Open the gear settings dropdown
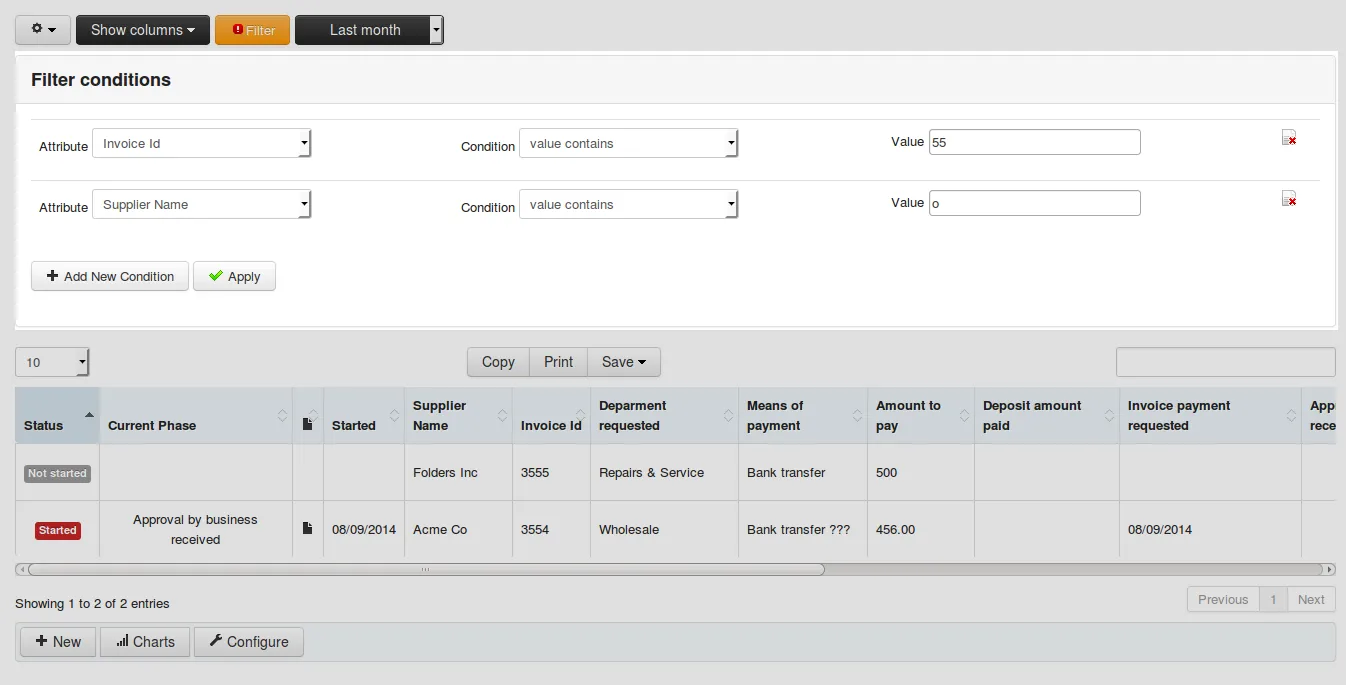Screen dimensions: 1346x685 [43, 30]
